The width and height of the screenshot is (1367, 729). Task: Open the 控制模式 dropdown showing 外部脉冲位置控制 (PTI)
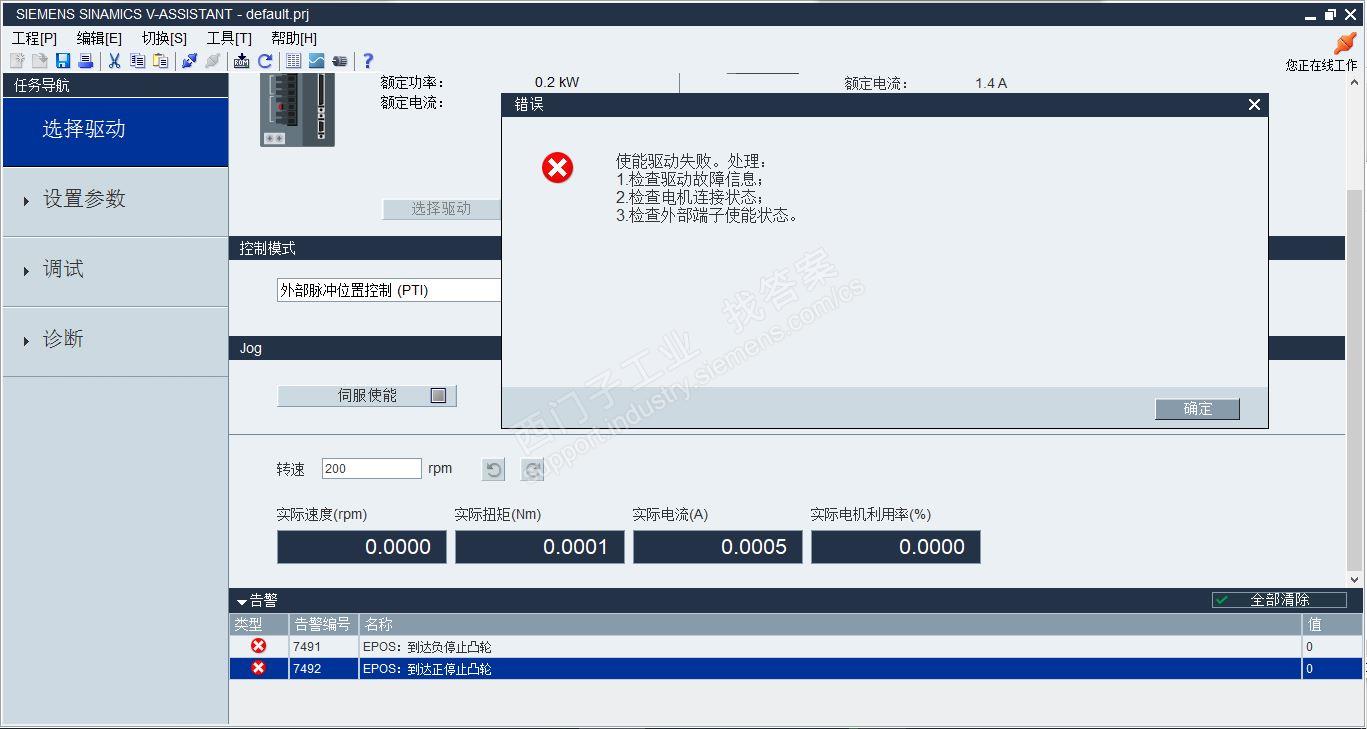(x=389, y=290)
